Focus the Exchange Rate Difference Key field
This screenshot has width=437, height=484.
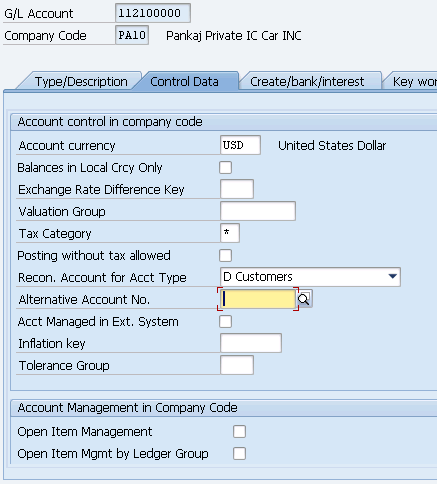pyautogui.click(x=237, y=189)
